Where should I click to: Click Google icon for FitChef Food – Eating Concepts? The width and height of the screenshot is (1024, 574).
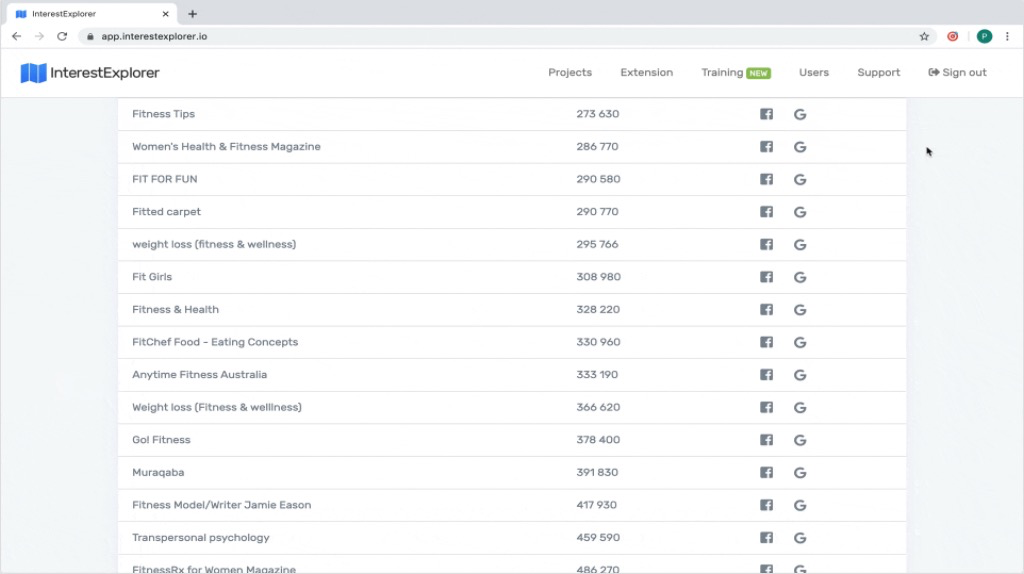point(800,343)
